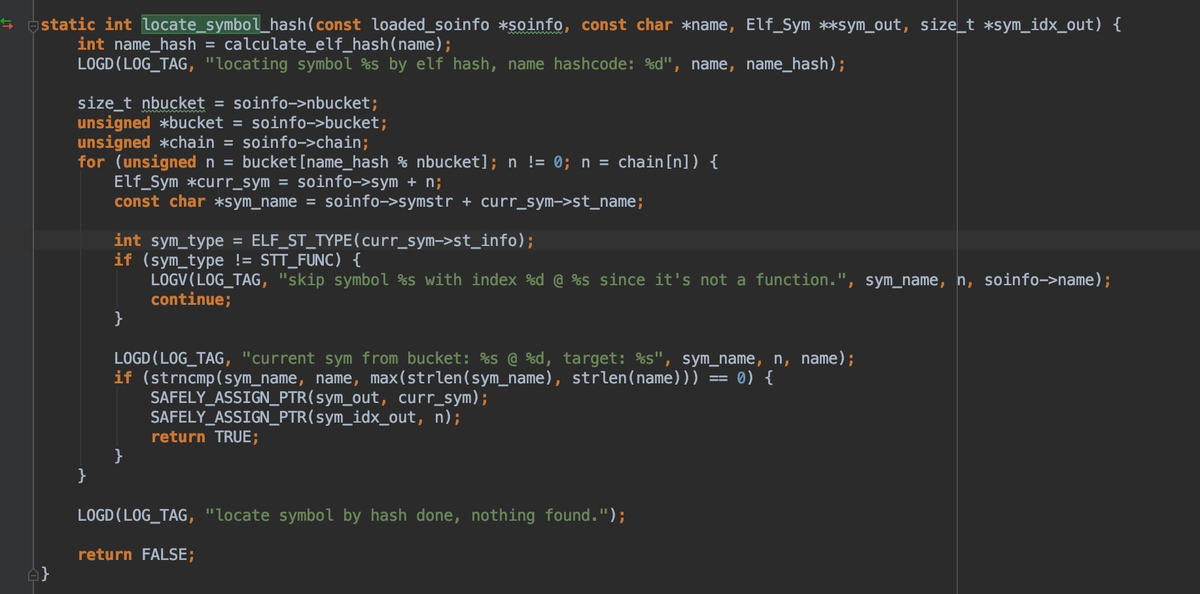The height and width of the screenshot is (594, 1200).
Task: Click the ELF_ST_TYPE macro call
Action: [301, 241]
